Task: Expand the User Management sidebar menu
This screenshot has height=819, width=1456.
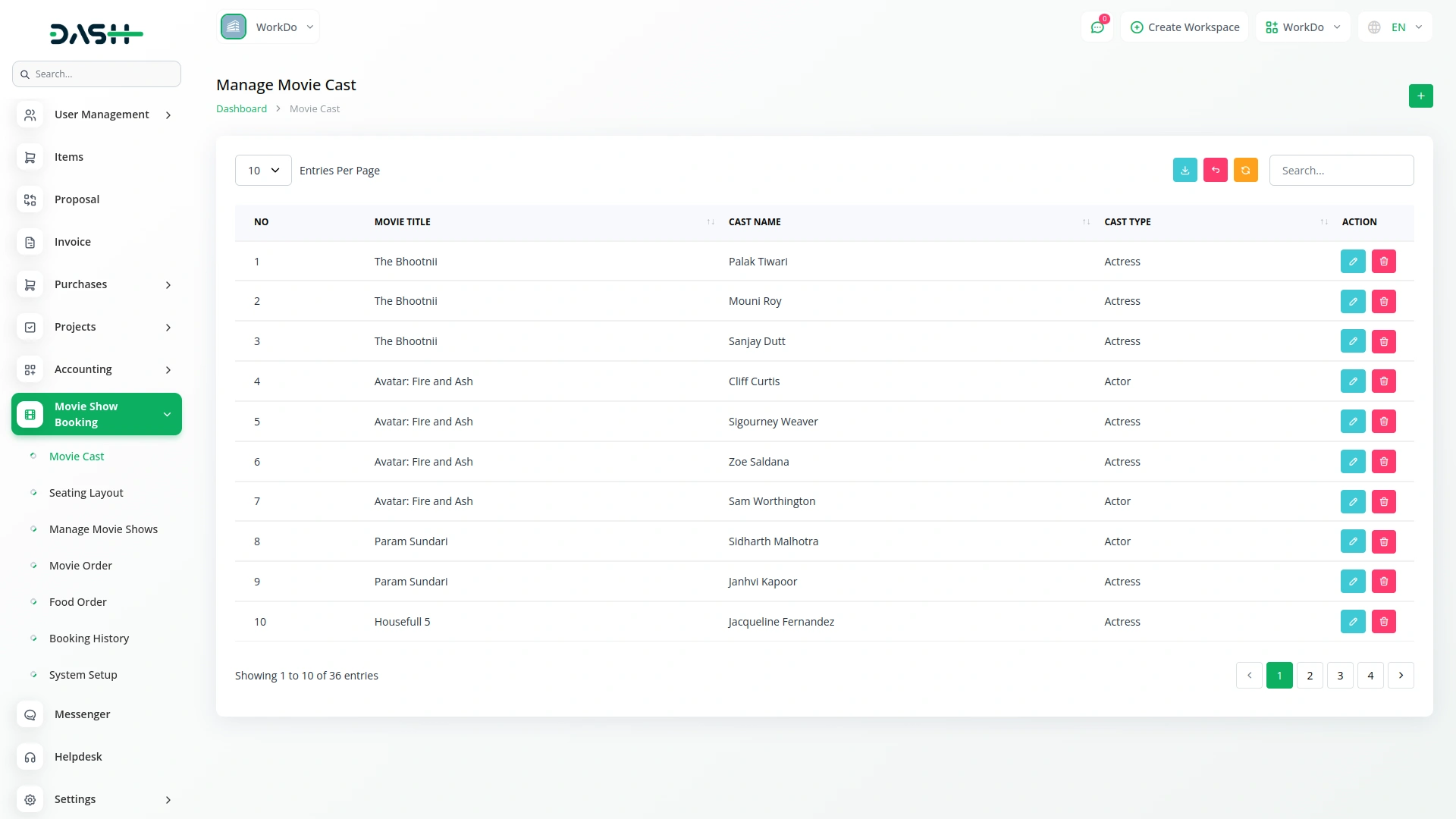Action: [x=96, y=115]
